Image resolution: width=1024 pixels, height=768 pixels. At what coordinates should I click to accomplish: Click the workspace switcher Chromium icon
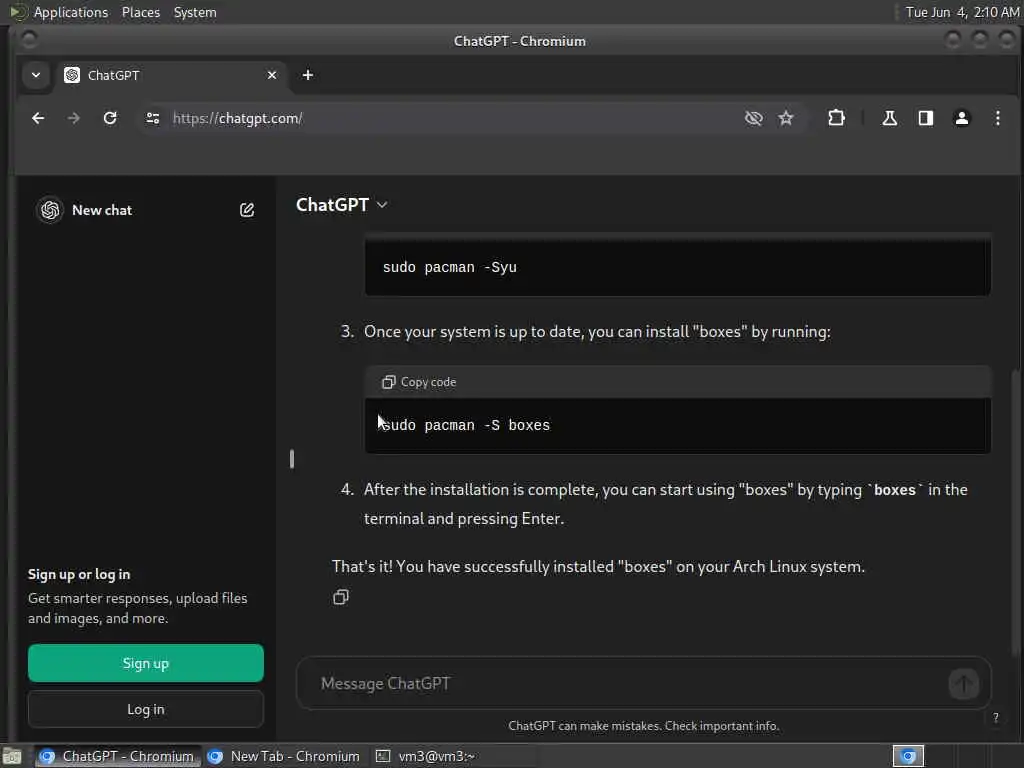pyautogui.click(x=908, y=756)
